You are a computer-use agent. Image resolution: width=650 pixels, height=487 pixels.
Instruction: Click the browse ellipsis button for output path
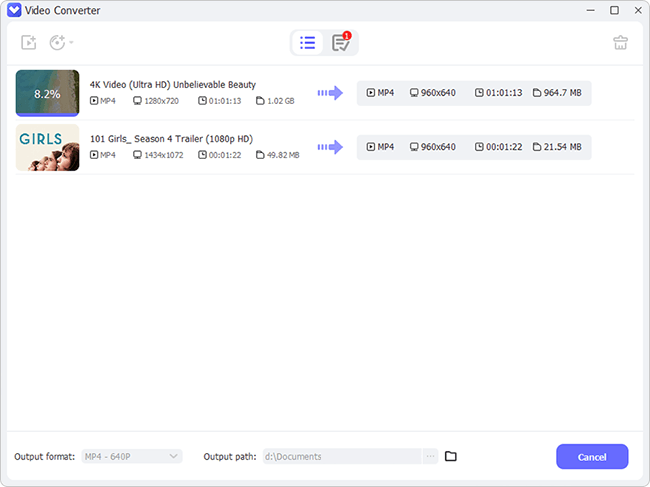430,456
